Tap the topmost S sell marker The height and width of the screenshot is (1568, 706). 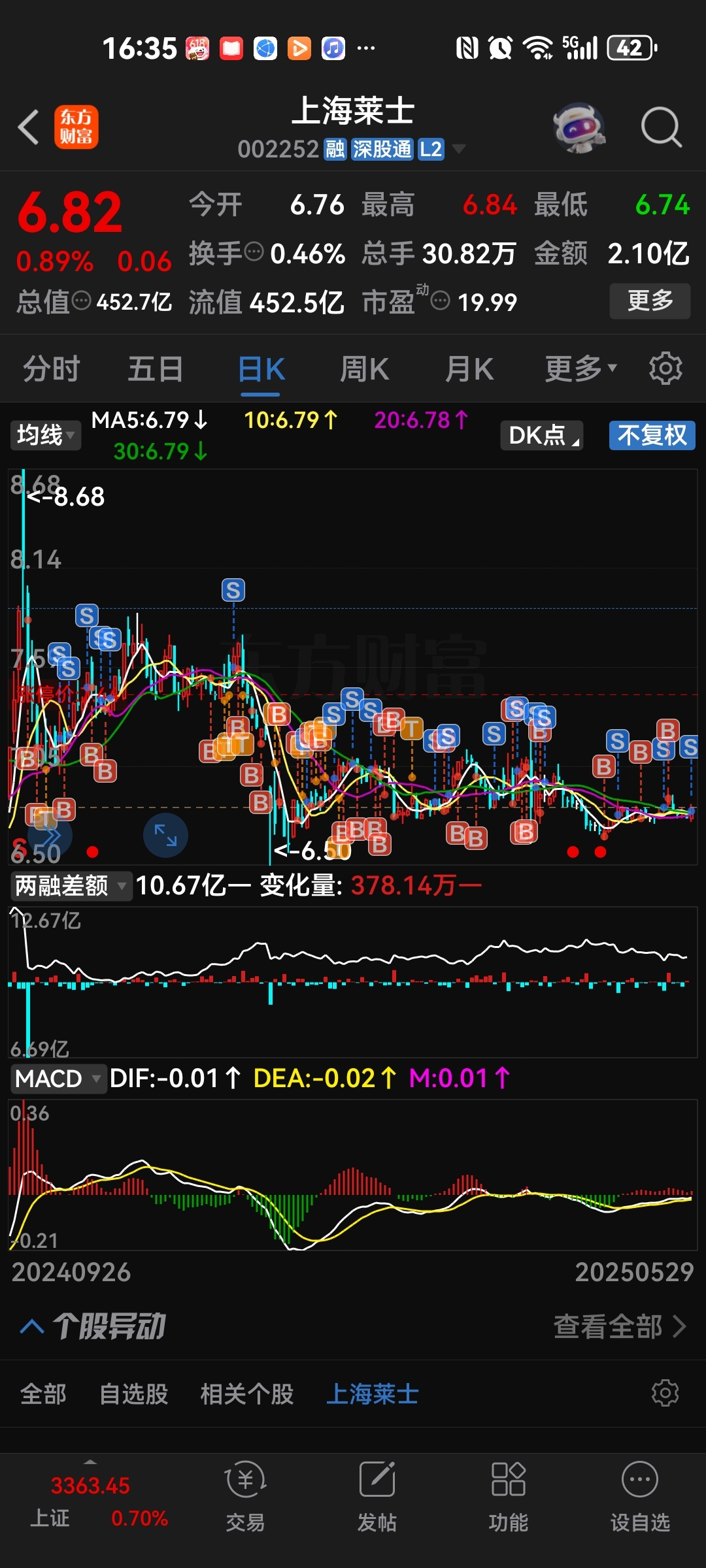[x=233, y=590]
